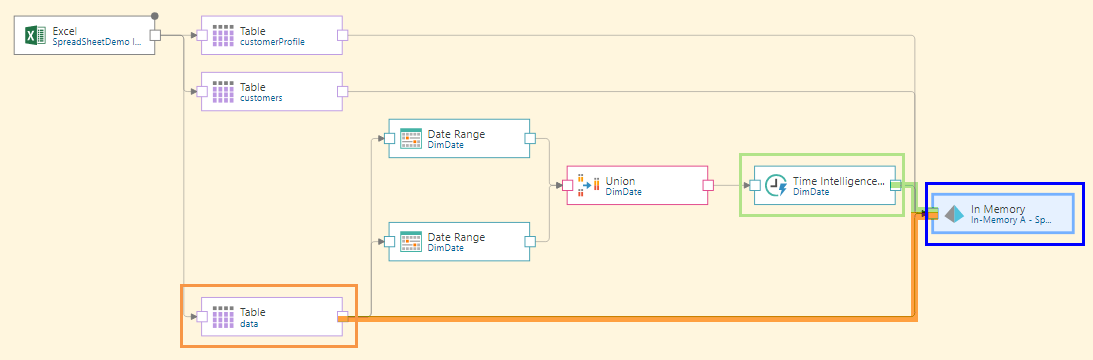Viewport: 1093px width, 360px height.
Task: Click the data table grid icon
Action: [x=222, y=316]
